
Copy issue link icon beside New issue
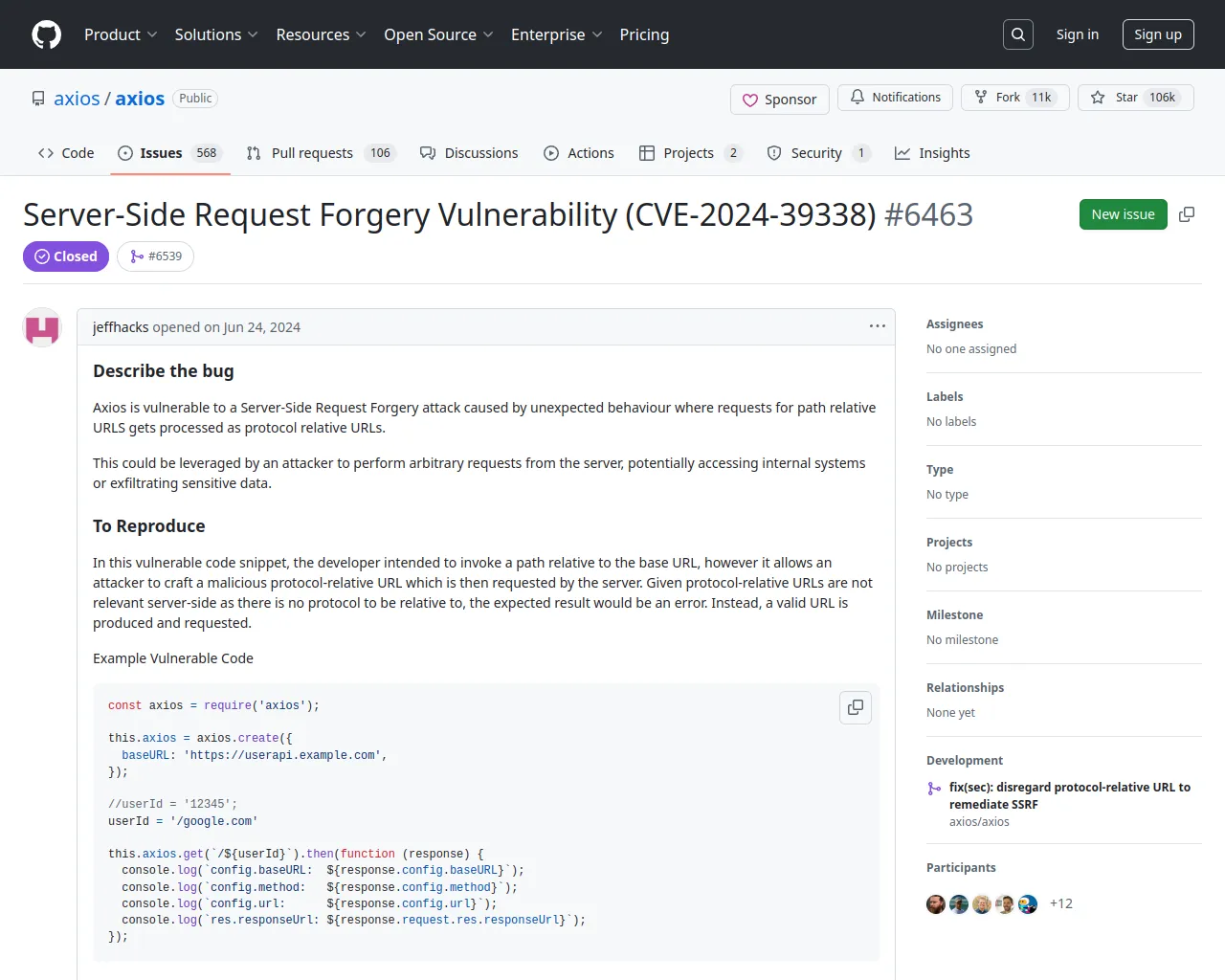[1187, 214]
